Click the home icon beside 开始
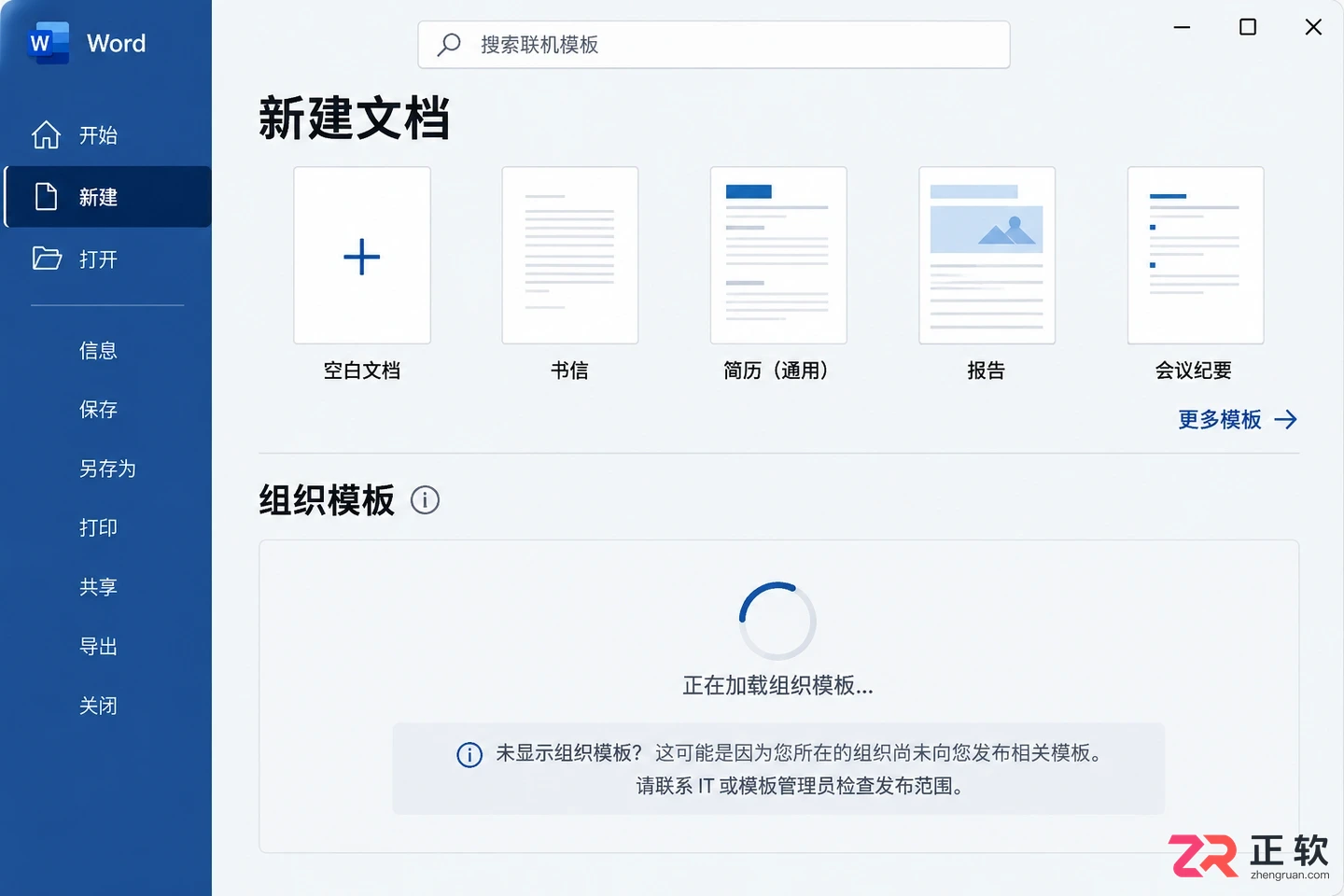 [46, 135]
